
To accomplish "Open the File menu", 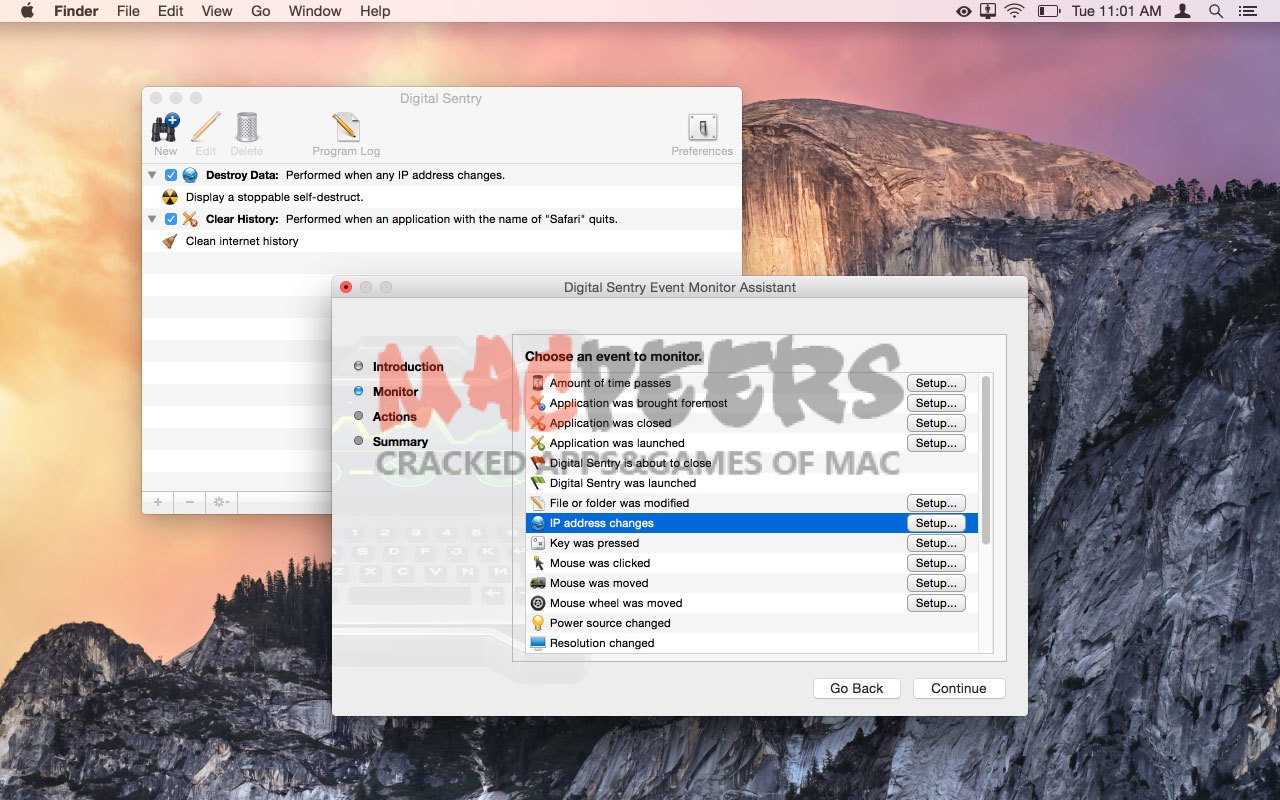I will [x=128, y=11].
